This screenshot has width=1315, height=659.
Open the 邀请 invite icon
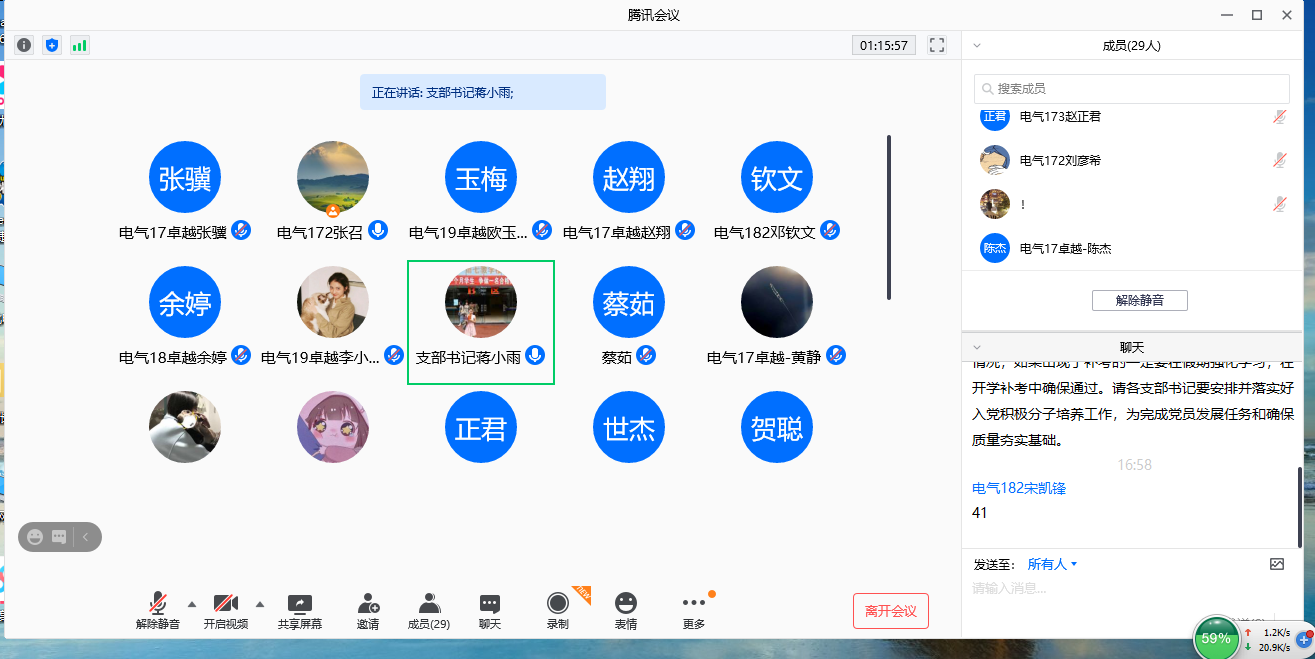click(367, 611)
